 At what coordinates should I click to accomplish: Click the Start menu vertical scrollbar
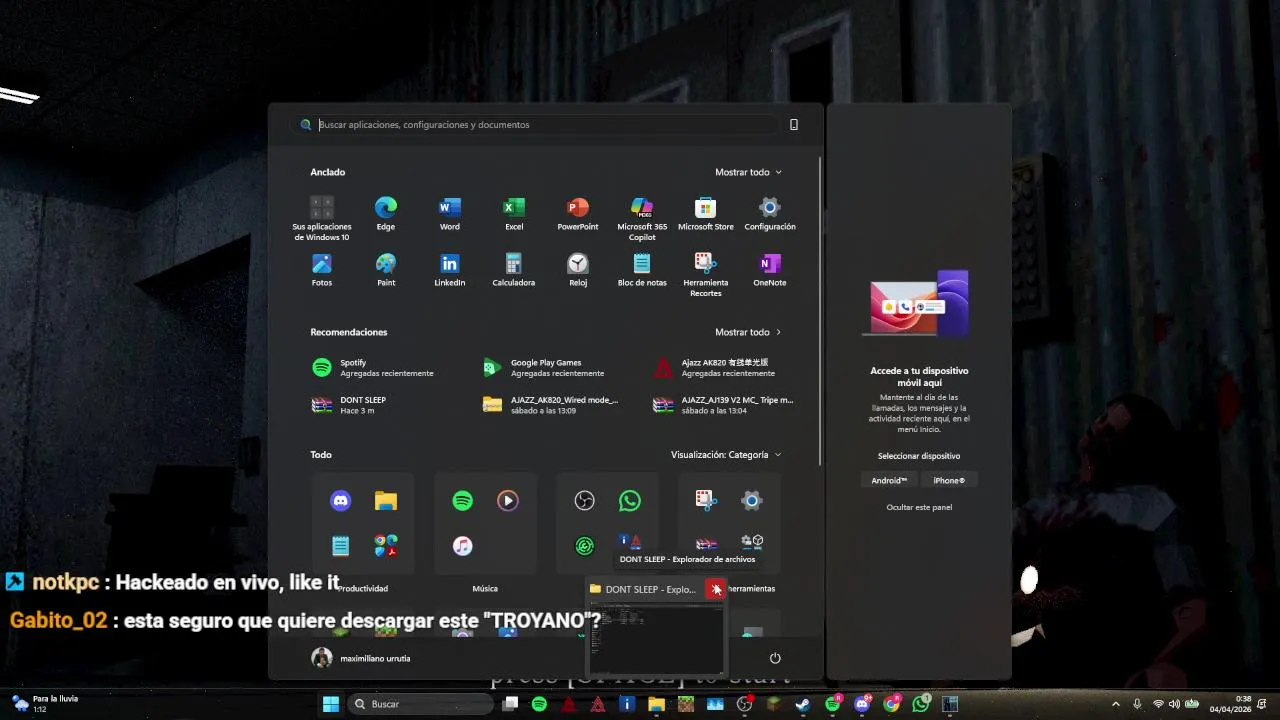click(820, 310)
